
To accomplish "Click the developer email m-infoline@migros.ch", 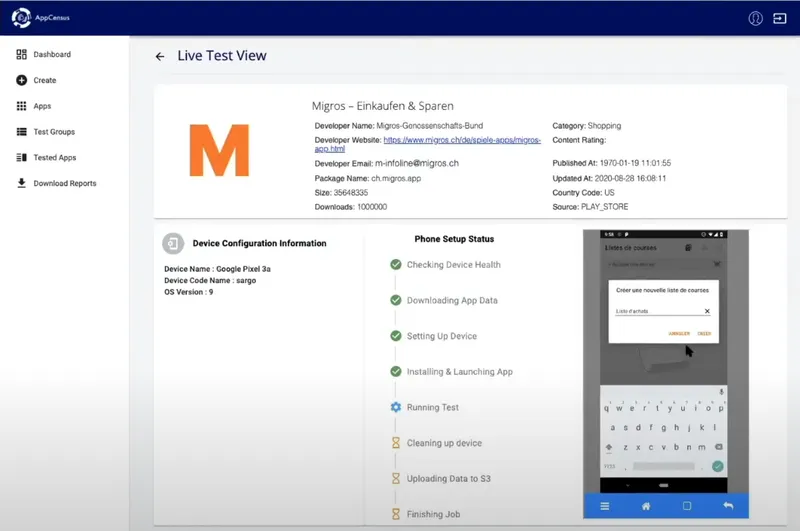I will pyautogui.click(x=417, y=163).
